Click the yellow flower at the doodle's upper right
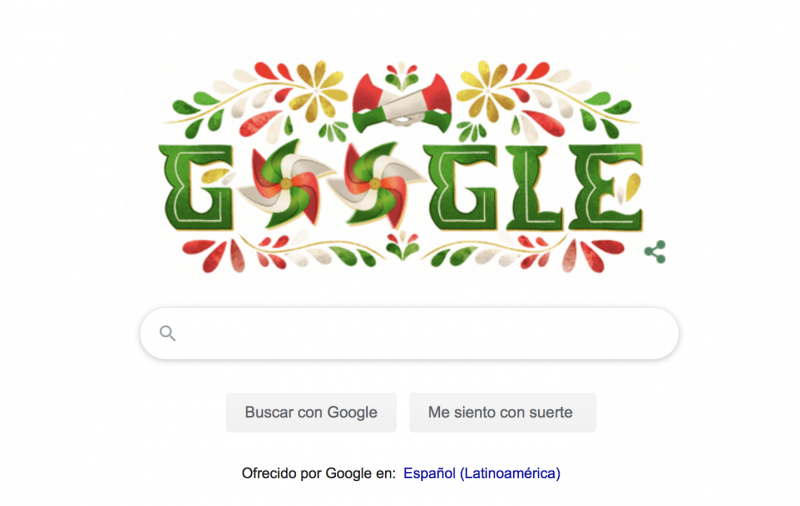800x506 pixels. coord(486,91)
